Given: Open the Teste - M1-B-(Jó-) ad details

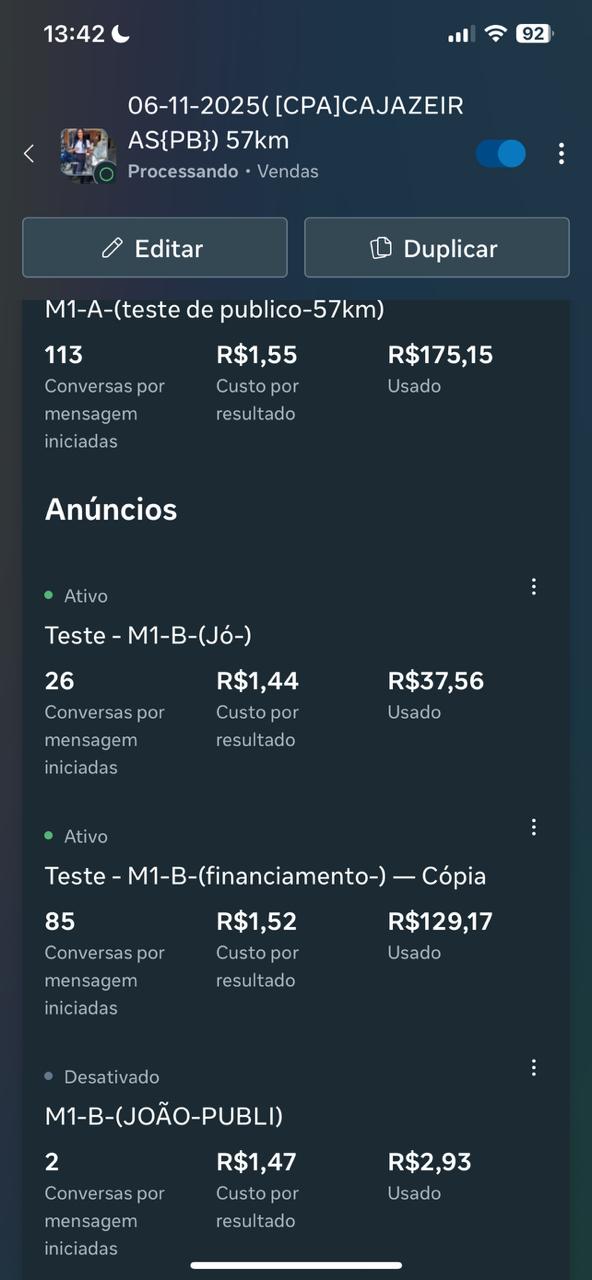Looking at the screenshot, I should point(150,634).
